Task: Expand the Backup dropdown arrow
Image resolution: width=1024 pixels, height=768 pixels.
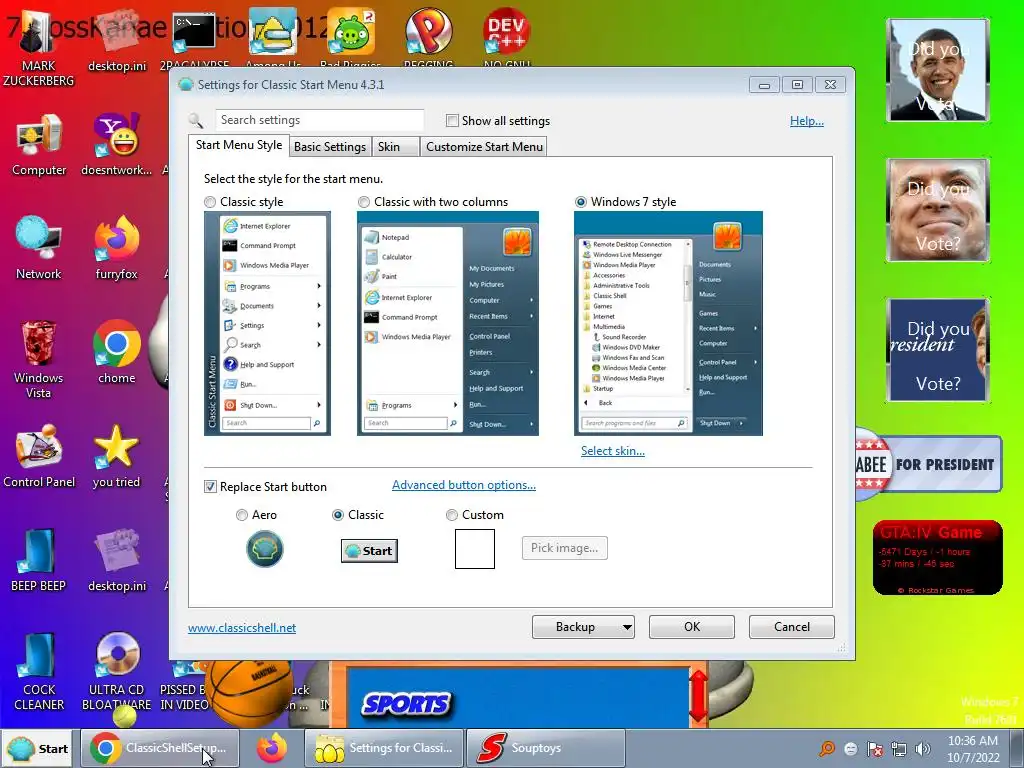Action: [627, 627]
